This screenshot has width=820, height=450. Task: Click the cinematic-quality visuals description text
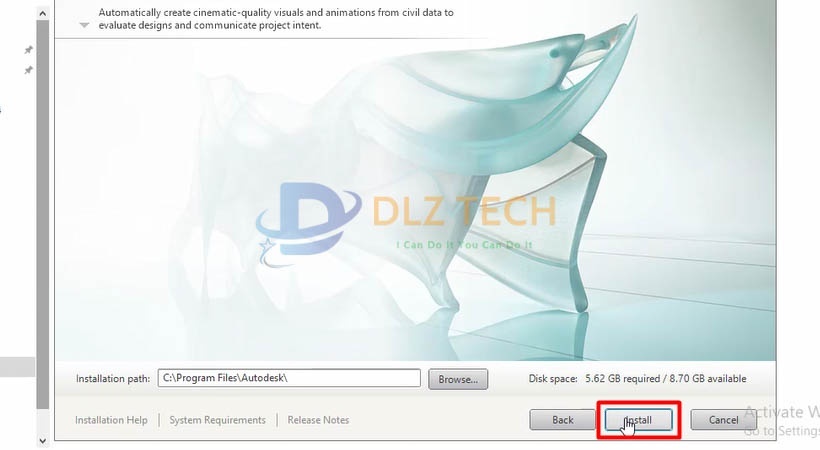click(x=276, y=19)
